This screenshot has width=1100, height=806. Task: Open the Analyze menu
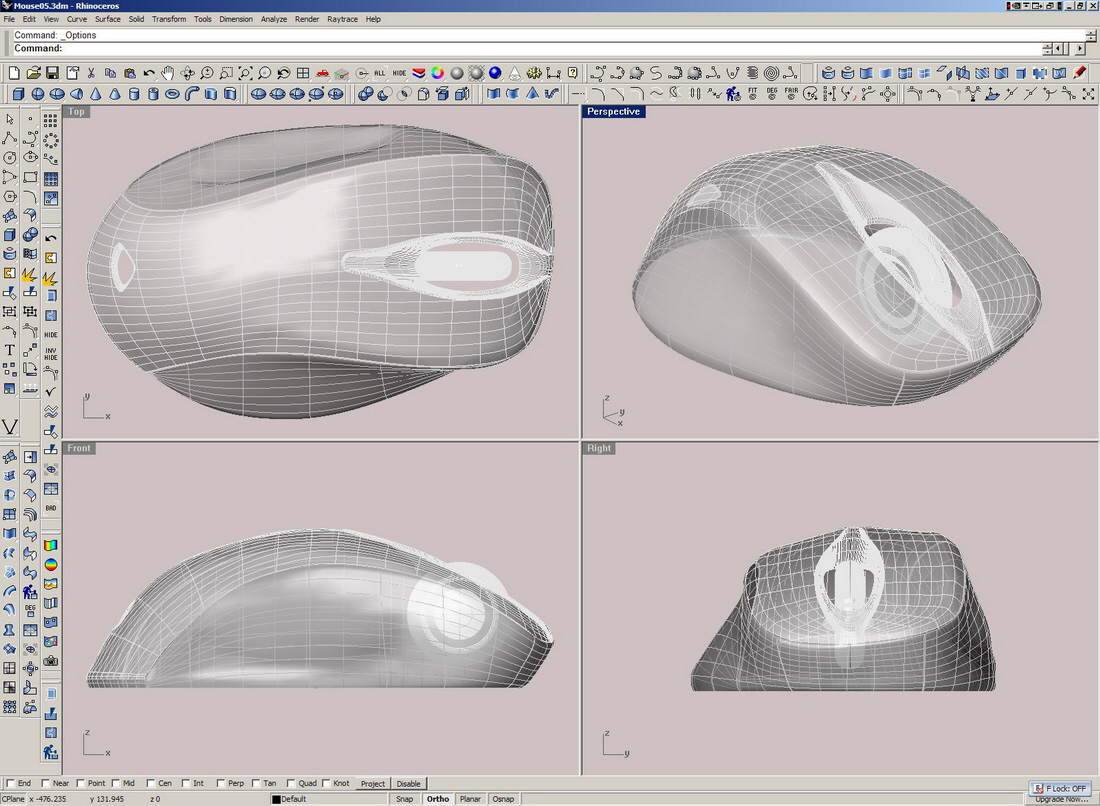coord(273,19)
